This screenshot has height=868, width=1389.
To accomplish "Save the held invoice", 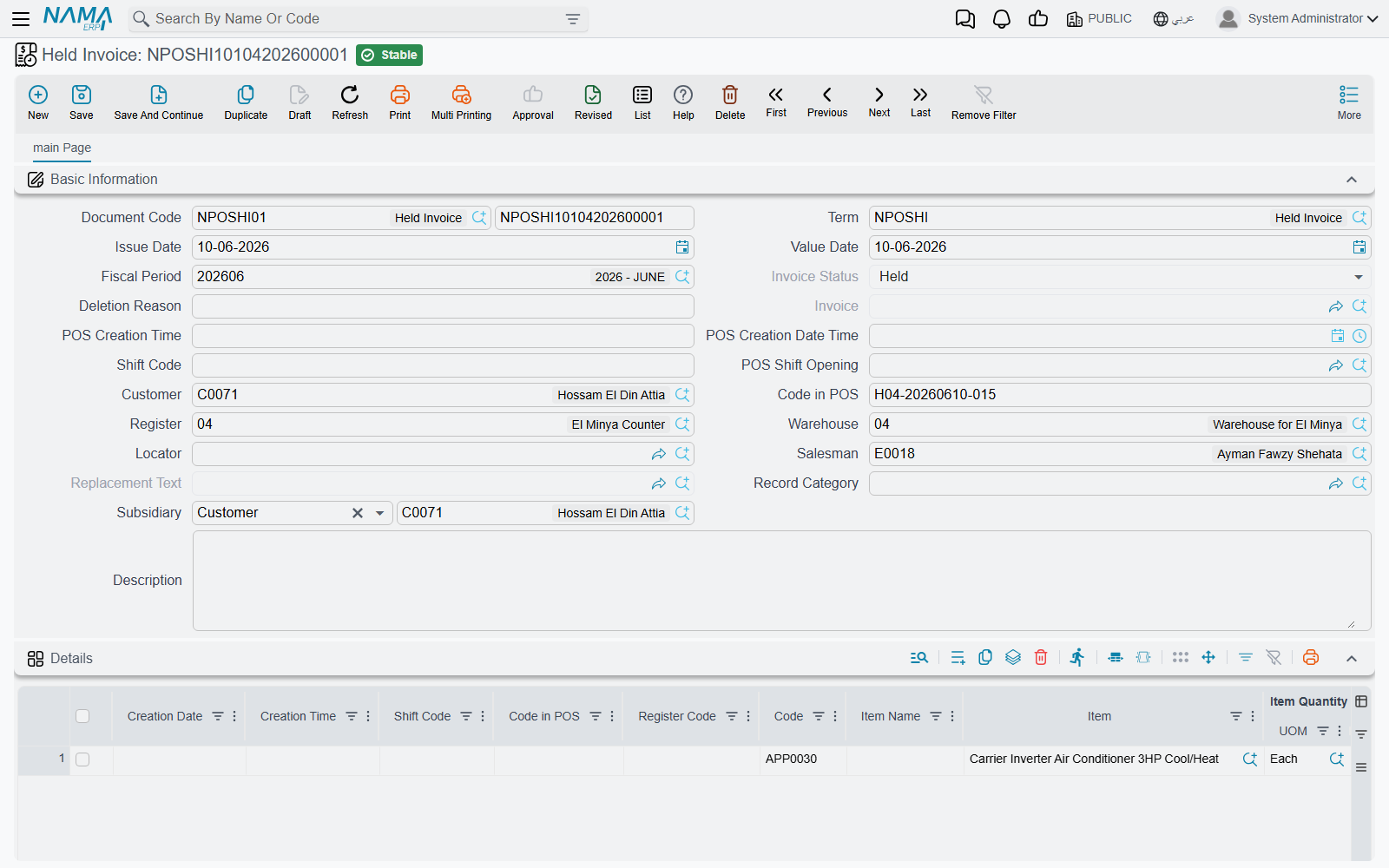I will tap(82, 102).
